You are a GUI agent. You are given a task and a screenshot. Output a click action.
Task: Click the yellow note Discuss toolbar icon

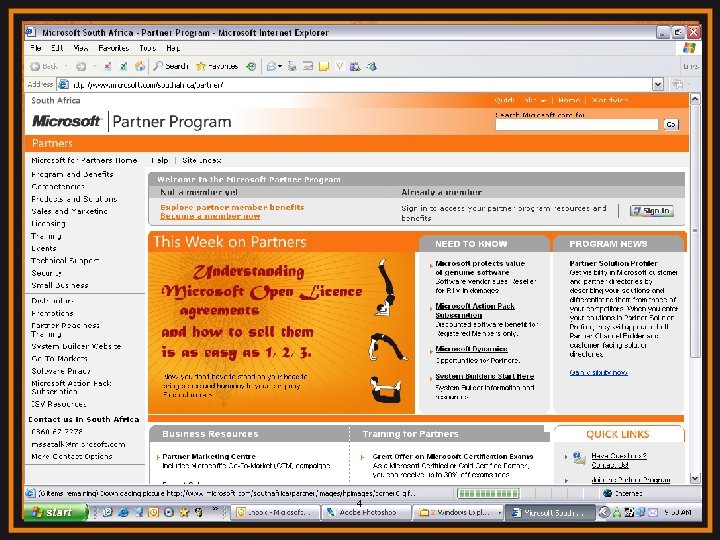pos(324,67)
